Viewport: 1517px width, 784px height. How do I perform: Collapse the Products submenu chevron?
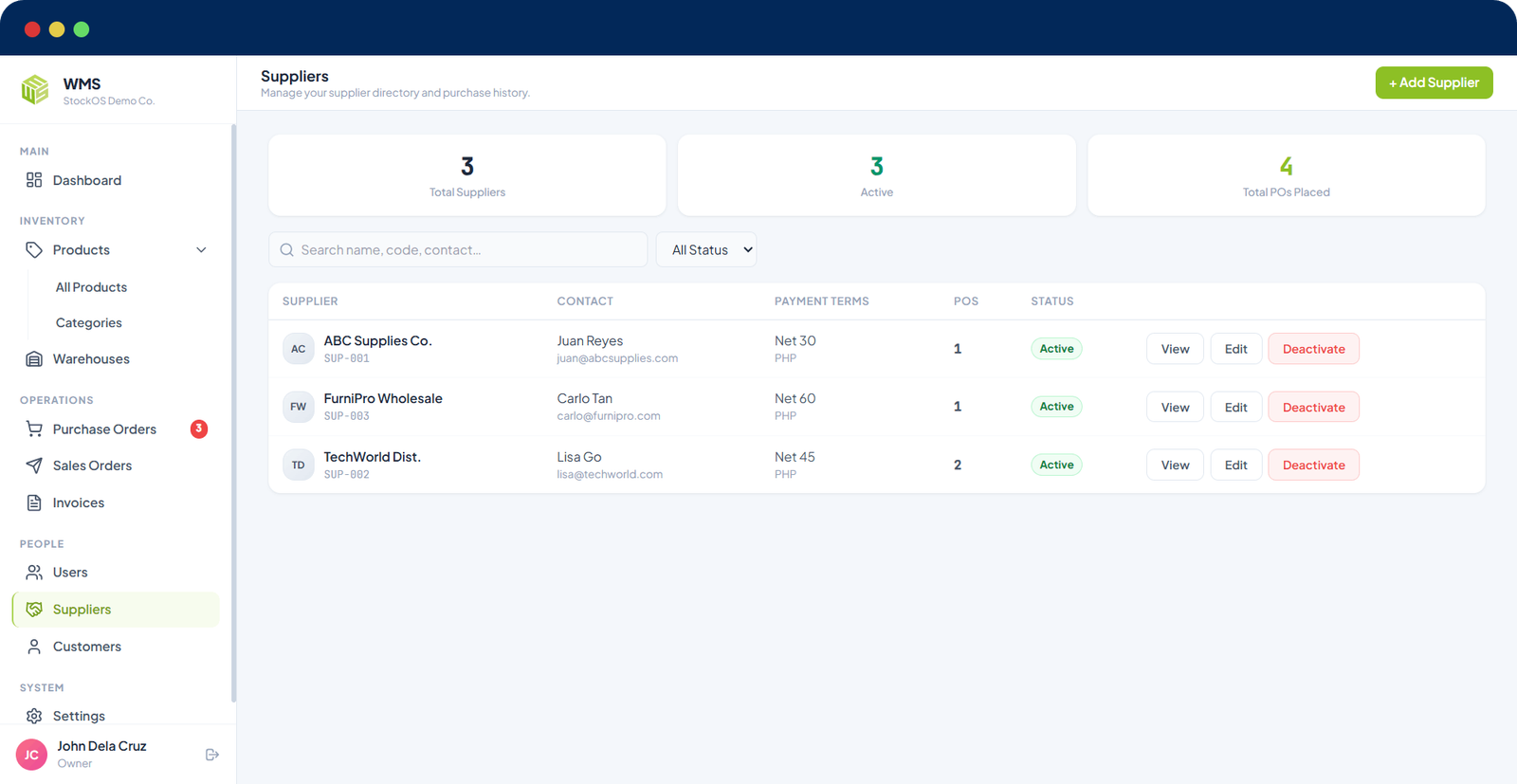[201, 250]
